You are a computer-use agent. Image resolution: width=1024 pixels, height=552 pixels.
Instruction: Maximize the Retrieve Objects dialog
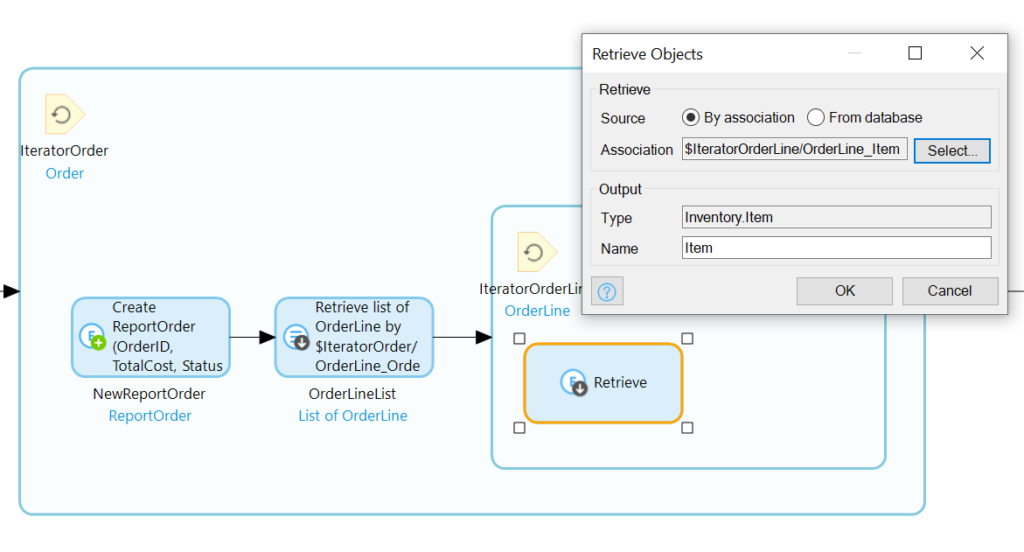click(914, 54)
